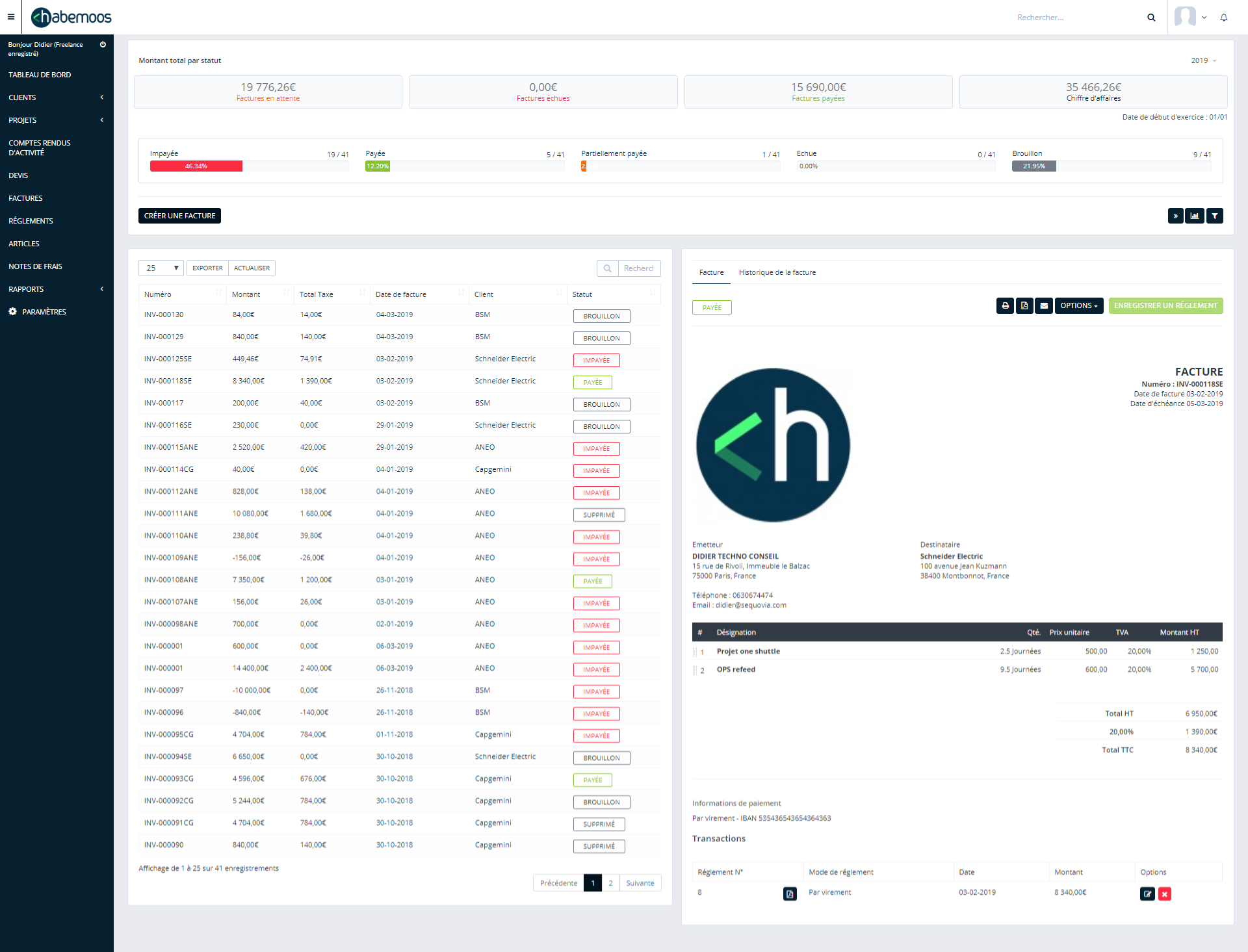
Task: Click page 2 in pagination controls
Action: tap(610, 882)
